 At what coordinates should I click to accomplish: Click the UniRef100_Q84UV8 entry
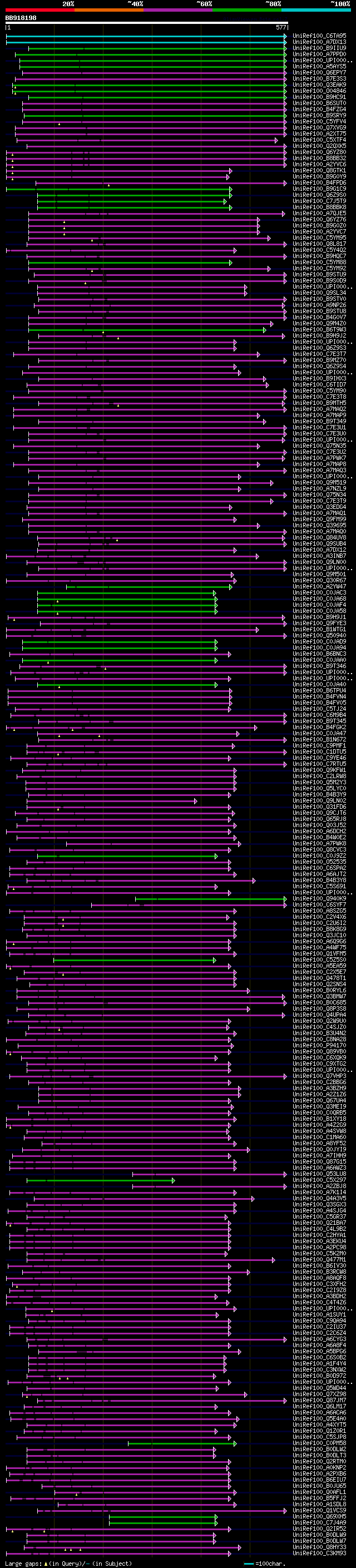pos(319,537)
